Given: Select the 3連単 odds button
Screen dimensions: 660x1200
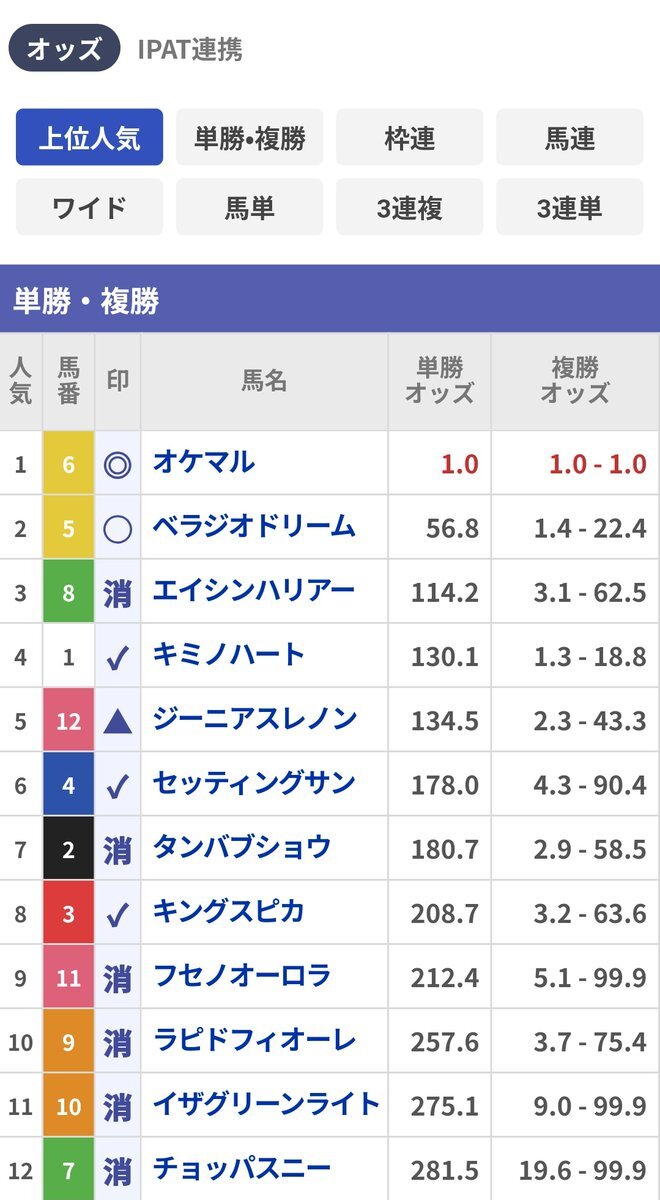Looking at the screenshot, I should click(x=569, y=207).
